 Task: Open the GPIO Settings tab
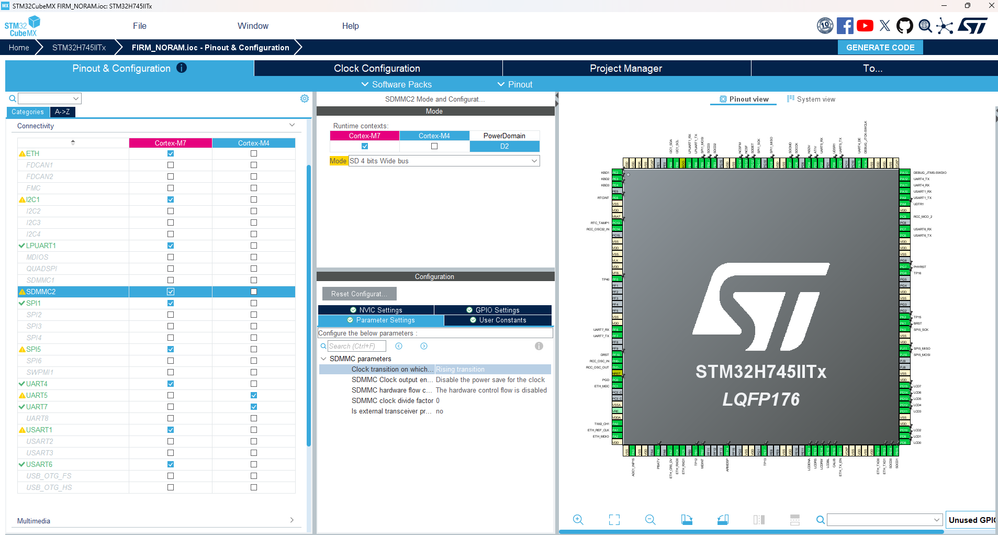pos(493,310)
